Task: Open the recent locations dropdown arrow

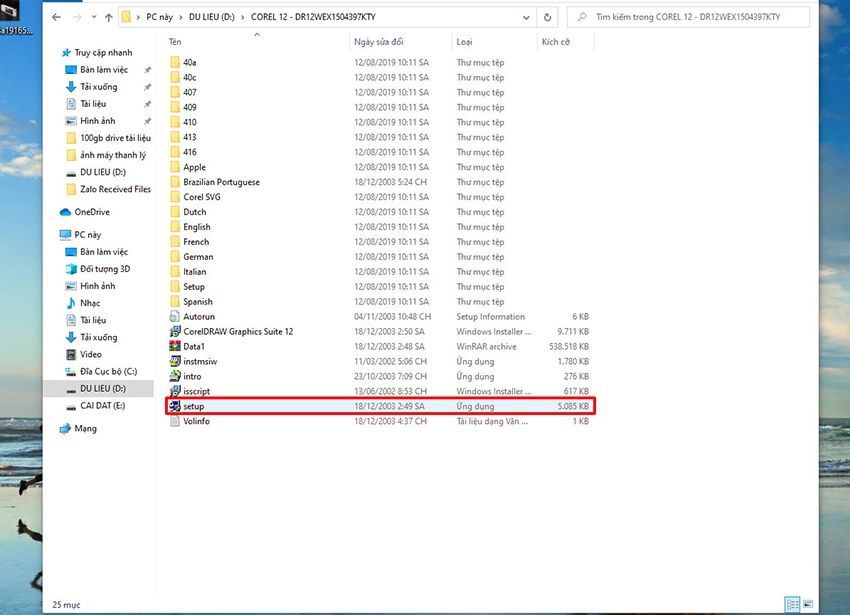Action: (94, 17)
